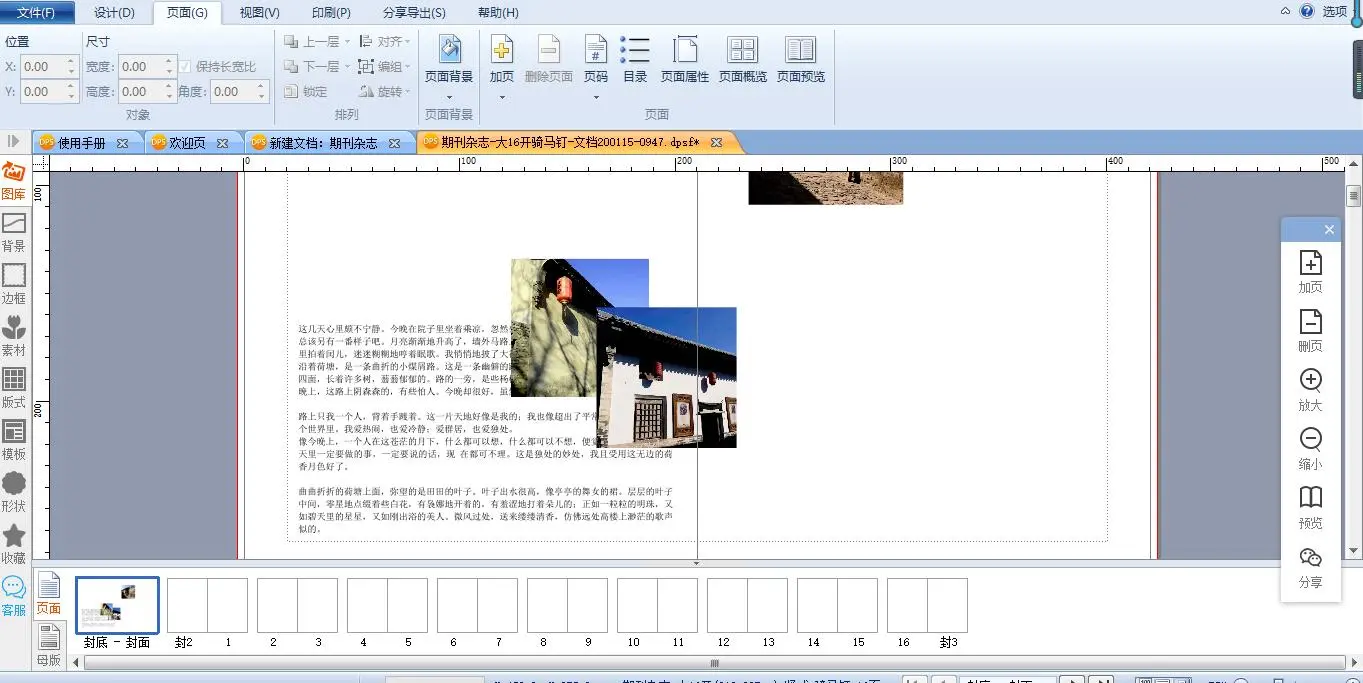
Task: Click the 目录 table of contents icon
Action: point(635,51)
